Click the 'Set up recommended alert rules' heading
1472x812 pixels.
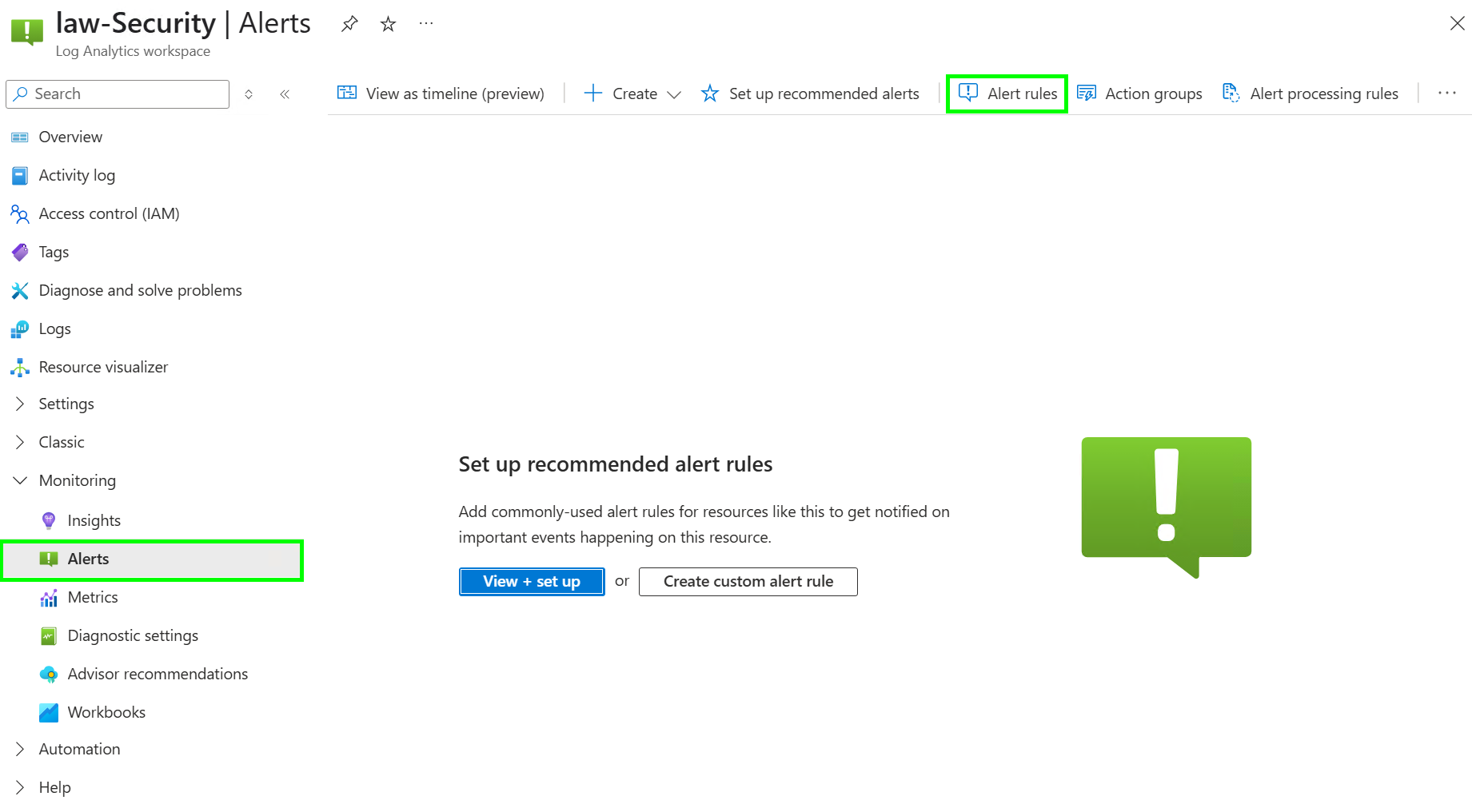tap(616, 464)
